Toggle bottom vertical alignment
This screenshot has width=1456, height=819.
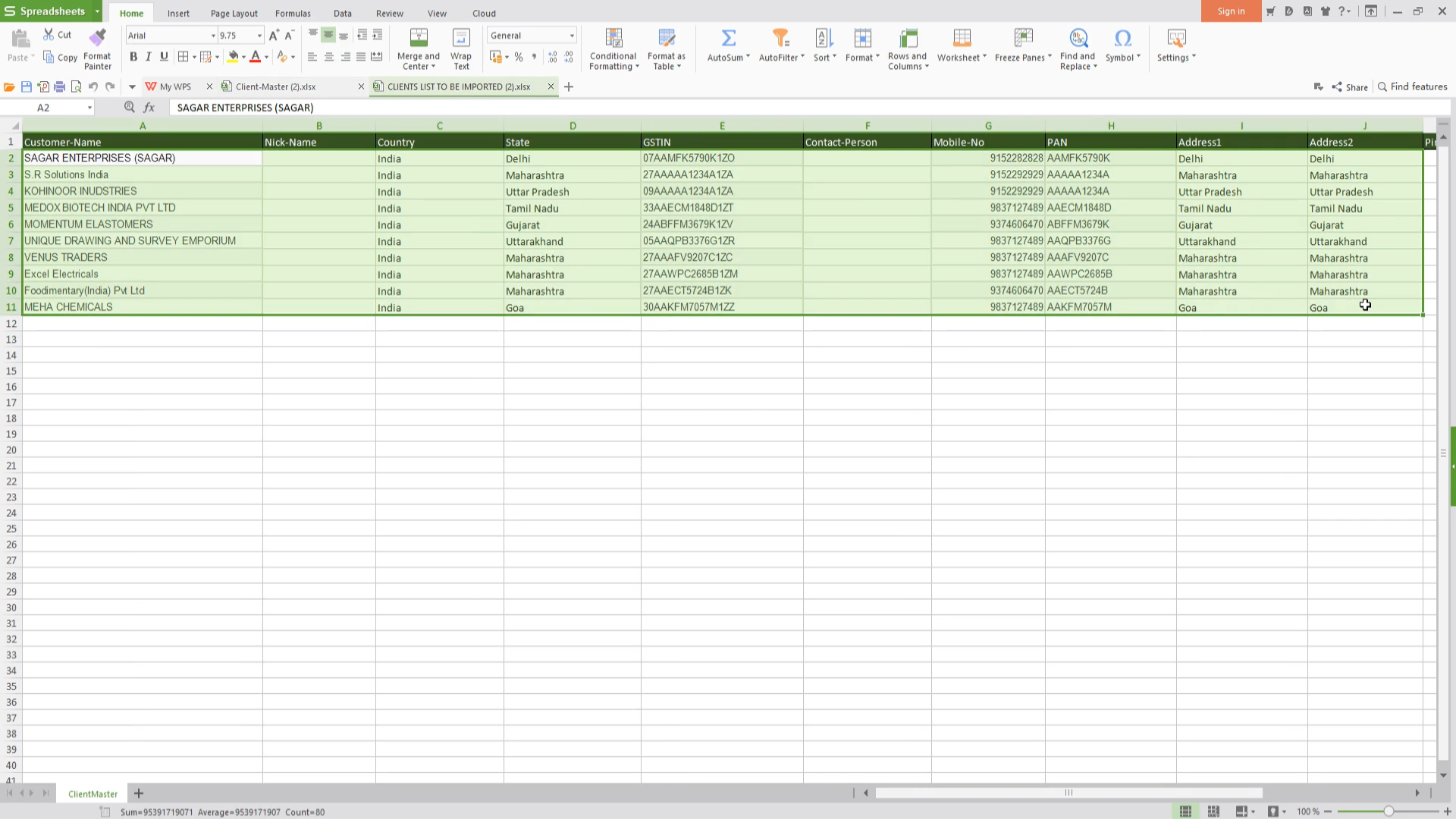pyautogui.click(x=344, y=35)
